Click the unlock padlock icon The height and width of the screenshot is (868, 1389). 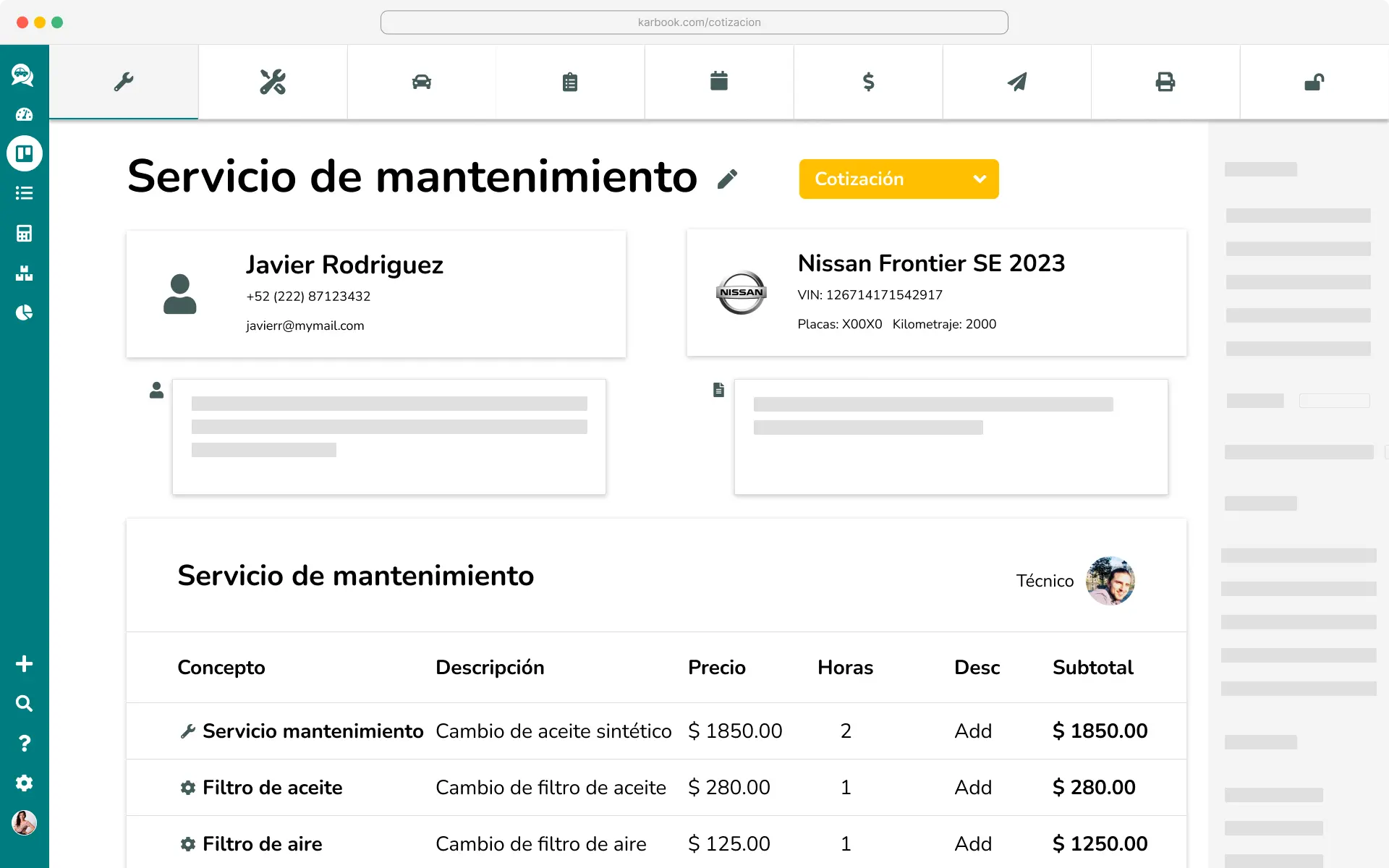(1314, 82)
